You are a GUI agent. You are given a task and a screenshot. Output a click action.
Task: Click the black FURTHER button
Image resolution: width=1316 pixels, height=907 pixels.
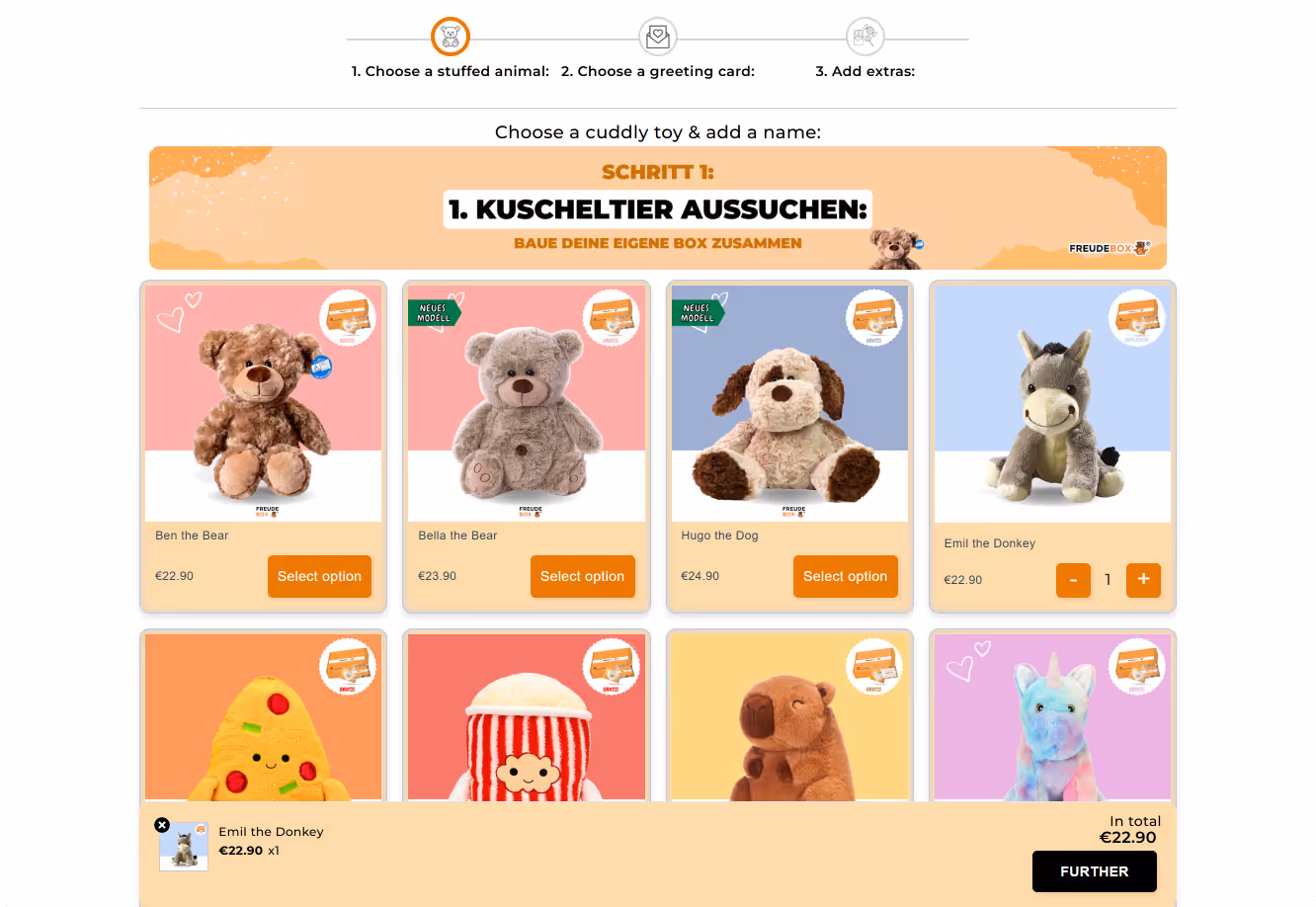pos(1094,871)
